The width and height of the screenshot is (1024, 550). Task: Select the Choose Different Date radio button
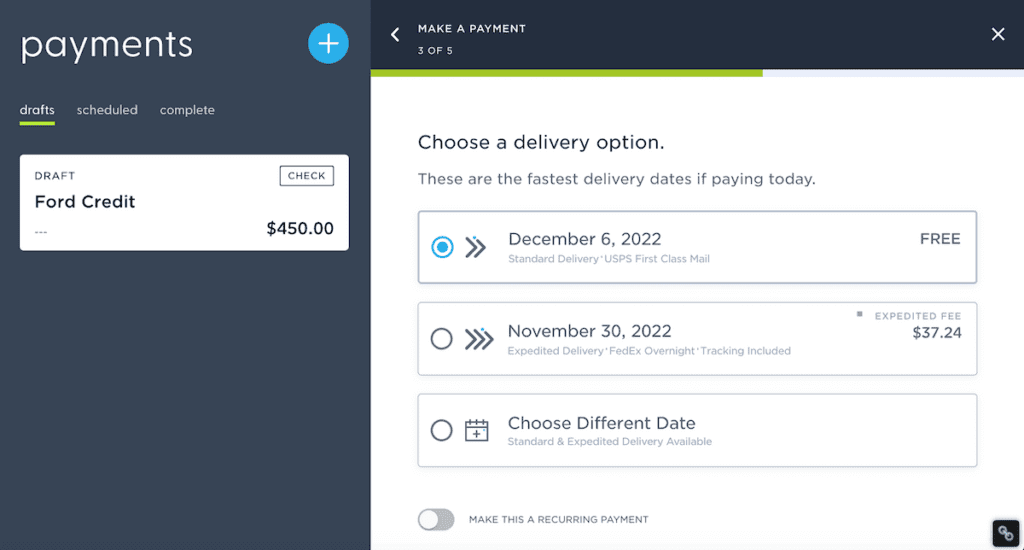click(x=441, y=430)
